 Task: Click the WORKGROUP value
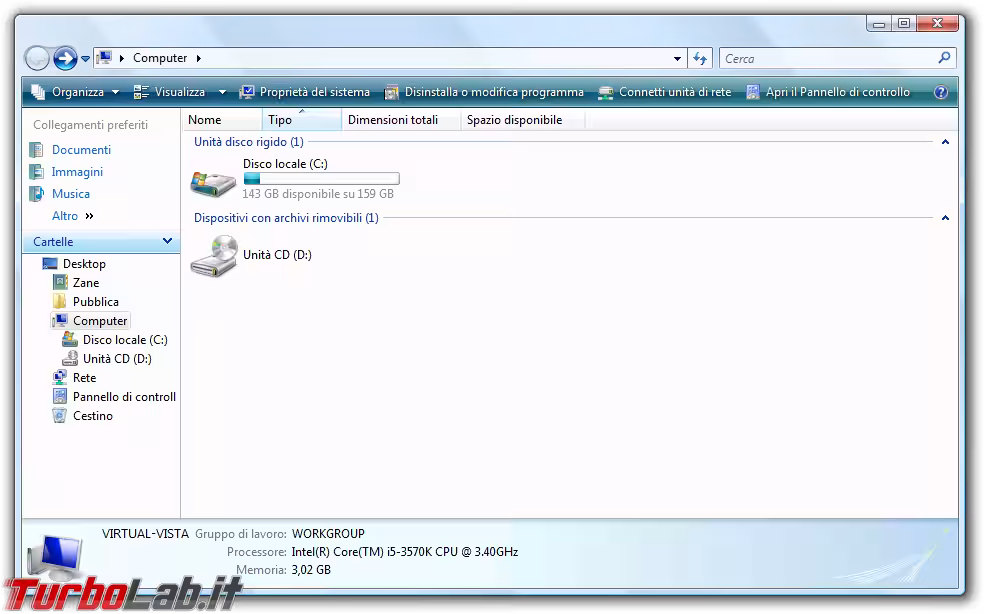pos(328,534)
